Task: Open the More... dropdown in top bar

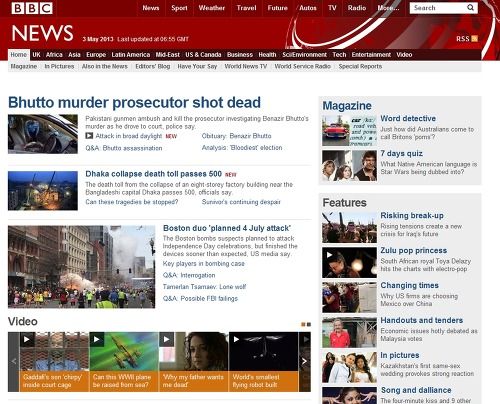Action: point(388,8)
